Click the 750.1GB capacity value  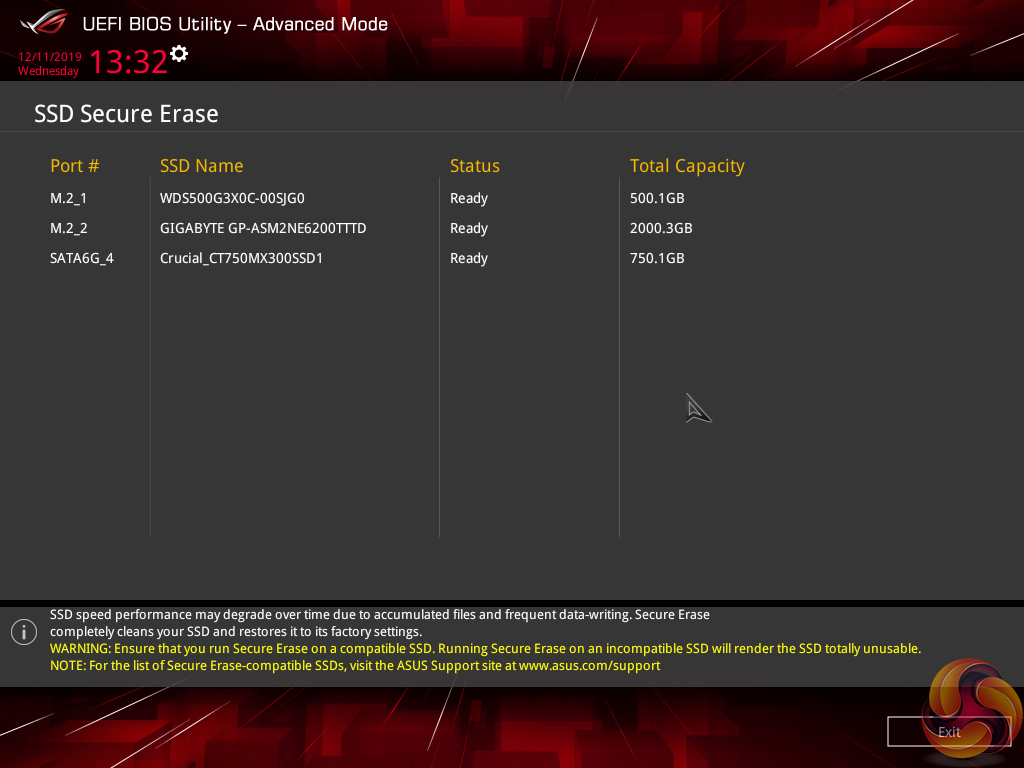tap(657, 258)
